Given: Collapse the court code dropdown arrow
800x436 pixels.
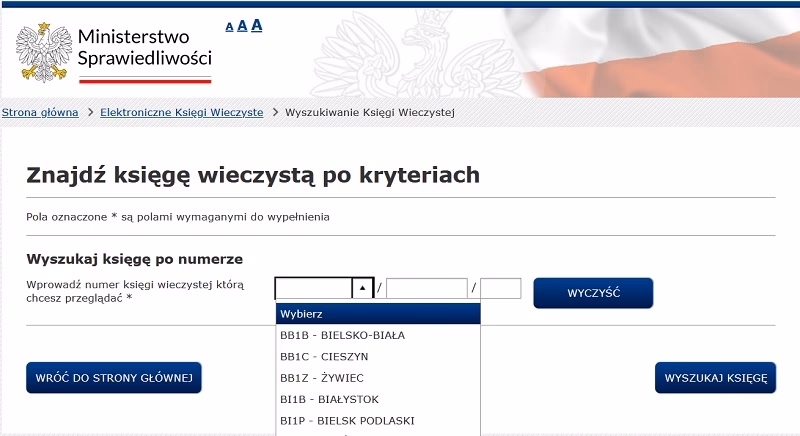Looking at the screenshot, I should coord(362,288).
